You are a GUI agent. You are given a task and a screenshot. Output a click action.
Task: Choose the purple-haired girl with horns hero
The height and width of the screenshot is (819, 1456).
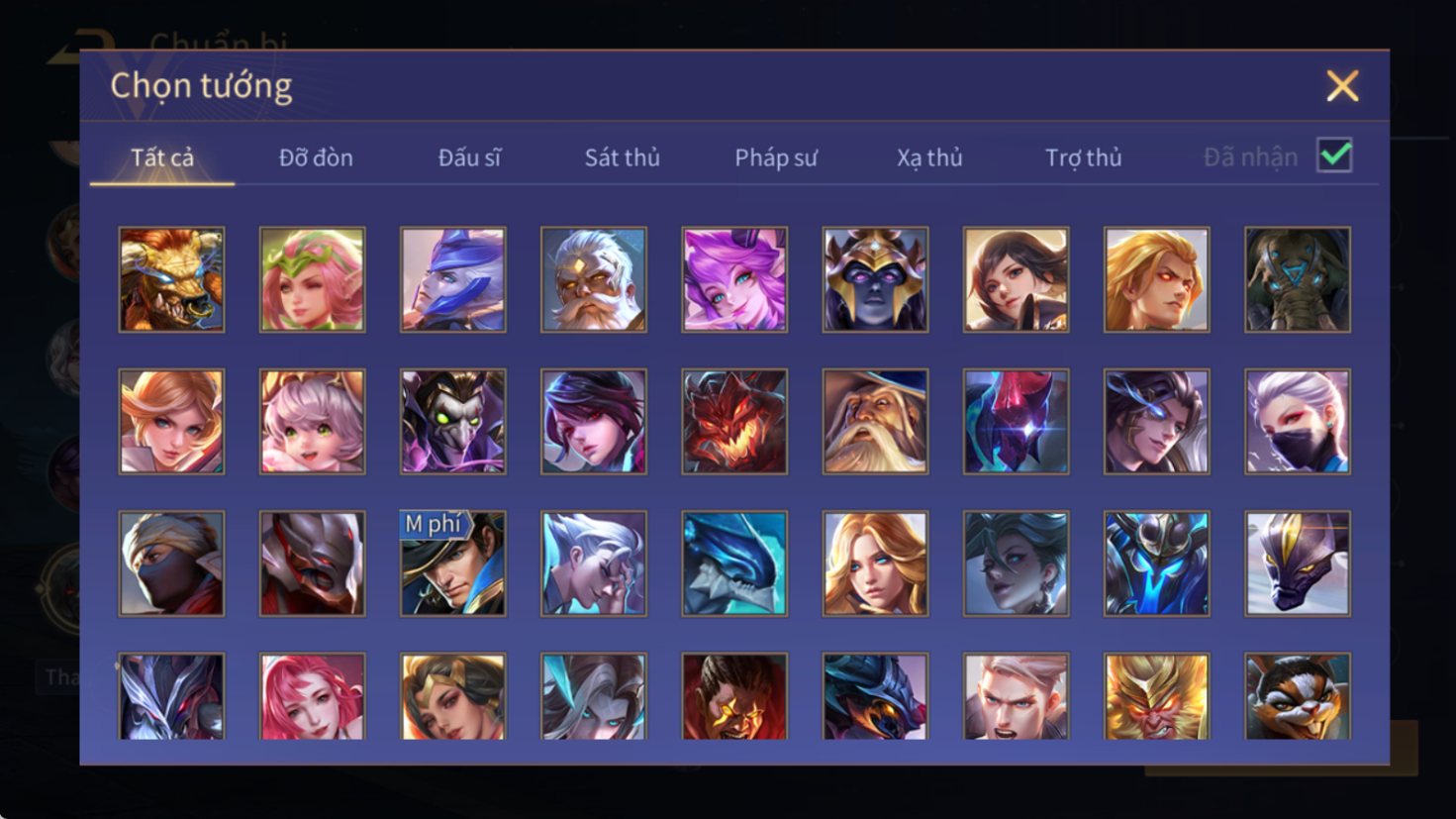734,279
